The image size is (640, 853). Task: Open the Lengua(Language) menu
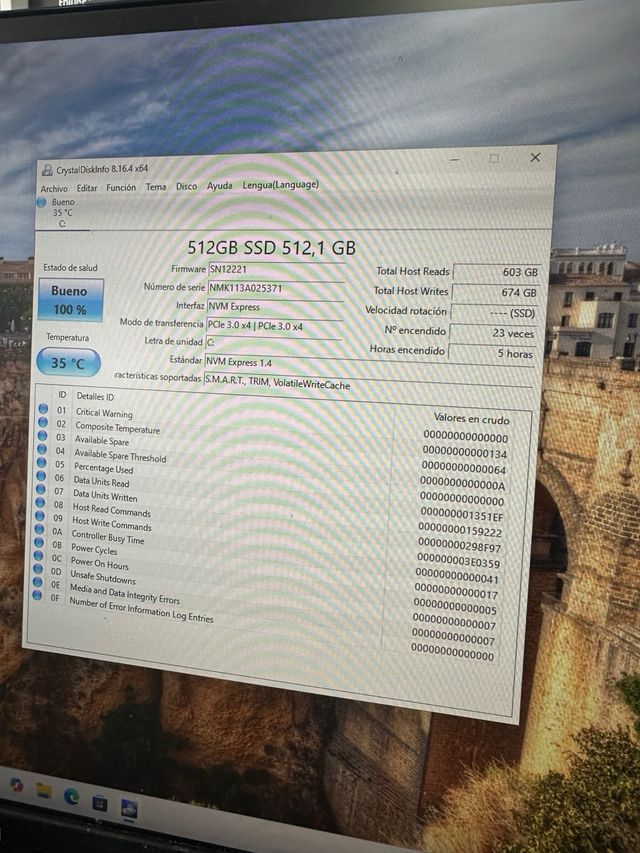(x=280, y=184)
